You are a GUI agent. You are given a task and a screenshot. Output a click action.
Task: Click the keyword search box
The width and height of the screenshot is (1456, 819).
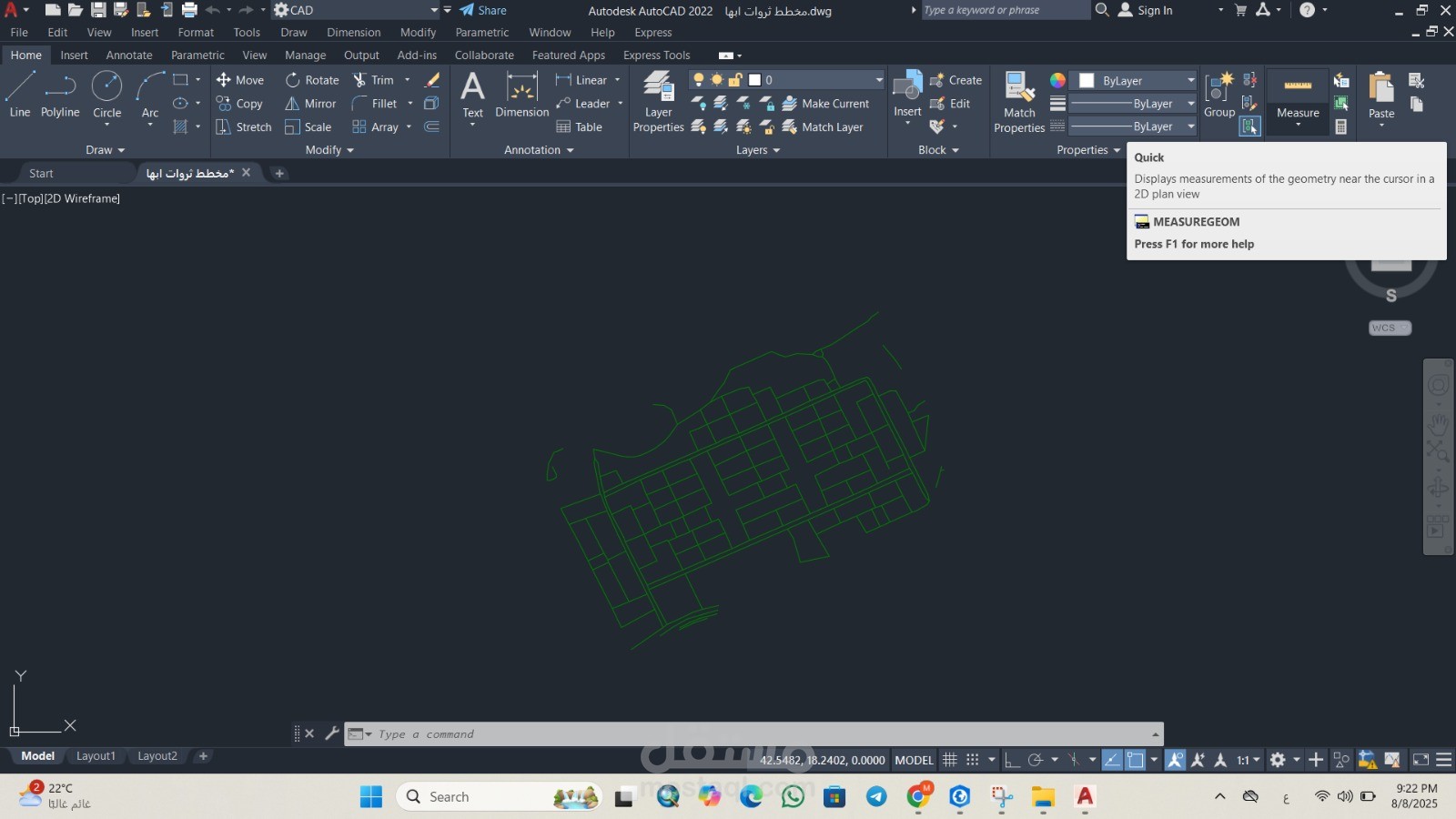[x=1005, y=10]
